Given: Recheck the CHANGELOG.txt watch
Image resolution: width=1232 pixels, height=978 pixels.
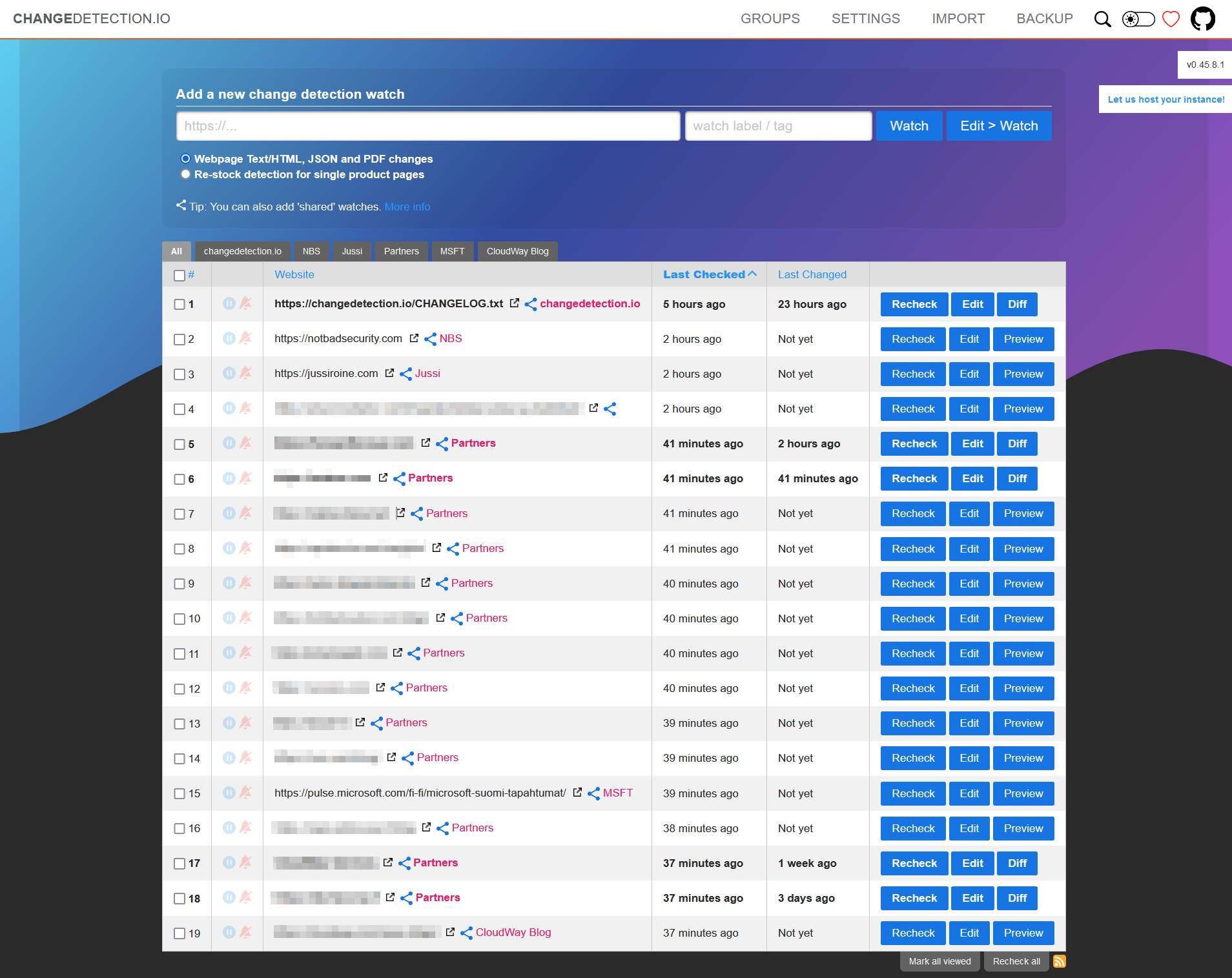Looking at the screenshot, I should coord(914,304).
